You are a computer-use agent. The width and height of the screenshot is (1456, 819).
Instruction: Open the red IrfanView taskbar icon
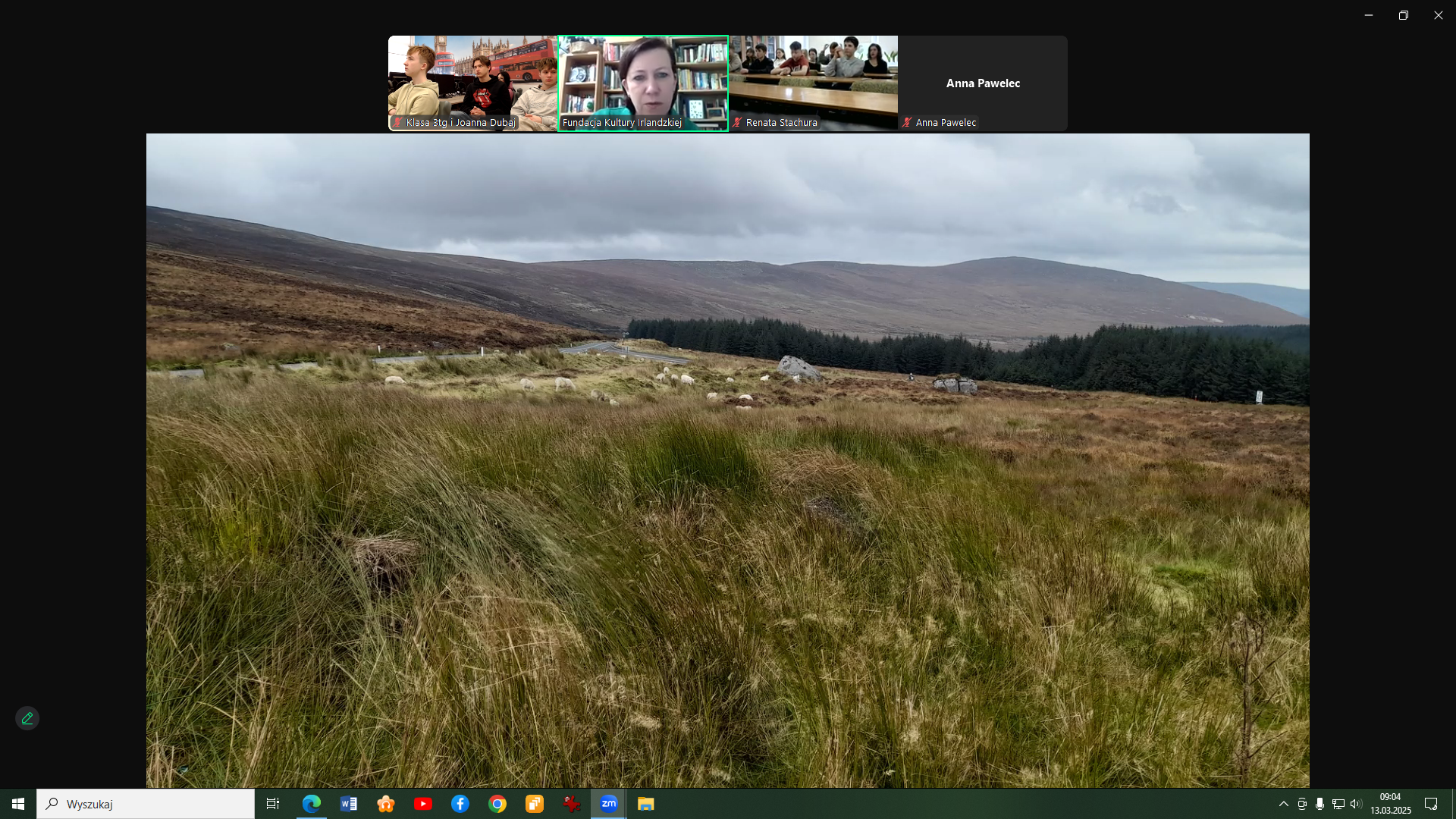572,804
